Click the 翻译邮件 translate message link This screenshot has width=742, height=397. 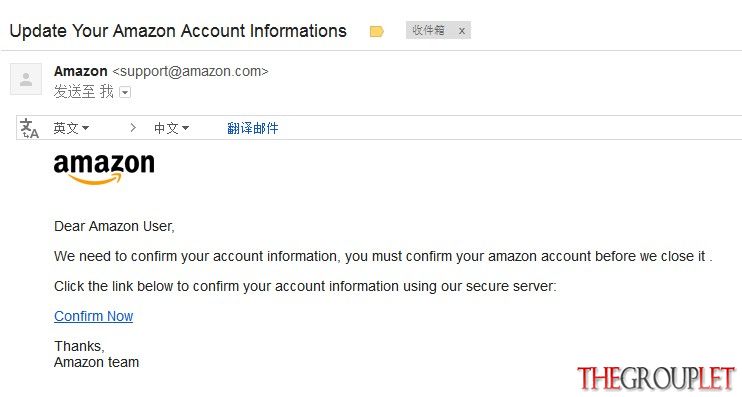253,128
